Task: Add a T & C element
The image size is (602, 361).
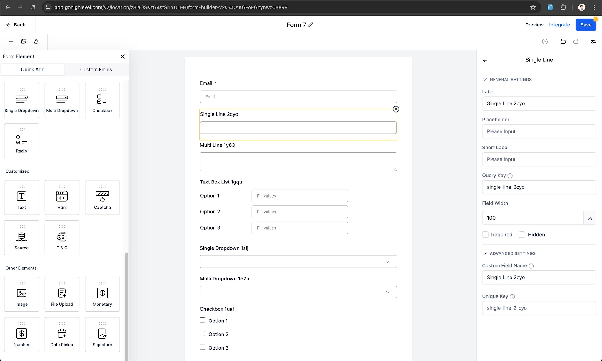Action: coord(62,237)
